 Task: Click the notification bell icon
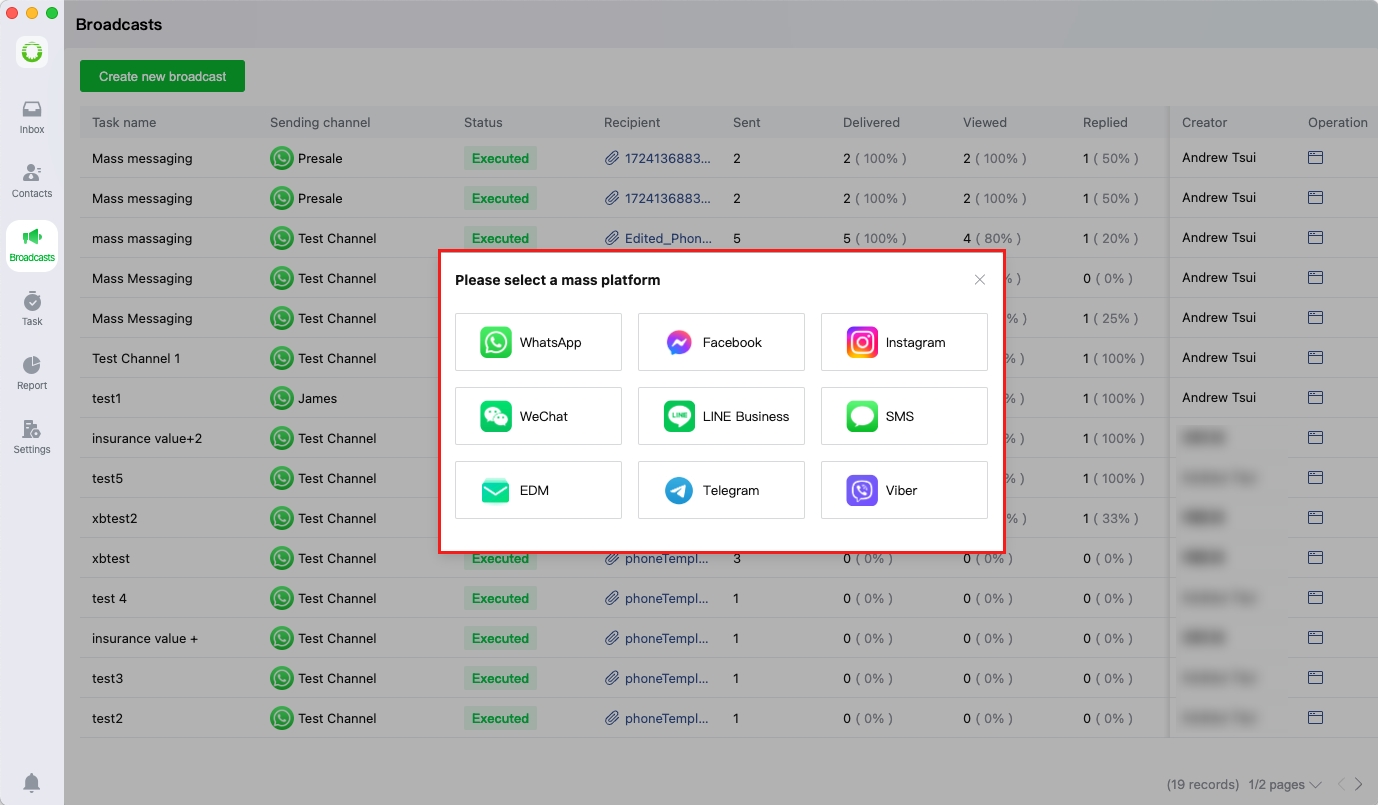point(32,782)
